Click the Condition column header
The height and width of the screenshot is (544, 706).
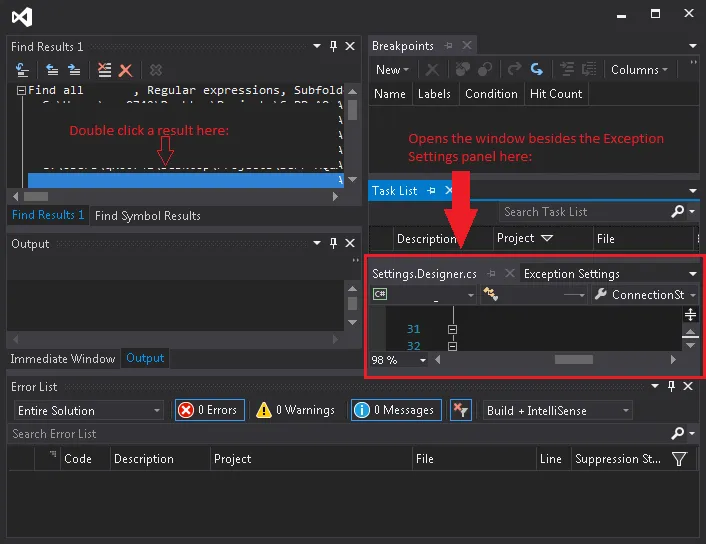pos(491,94)
